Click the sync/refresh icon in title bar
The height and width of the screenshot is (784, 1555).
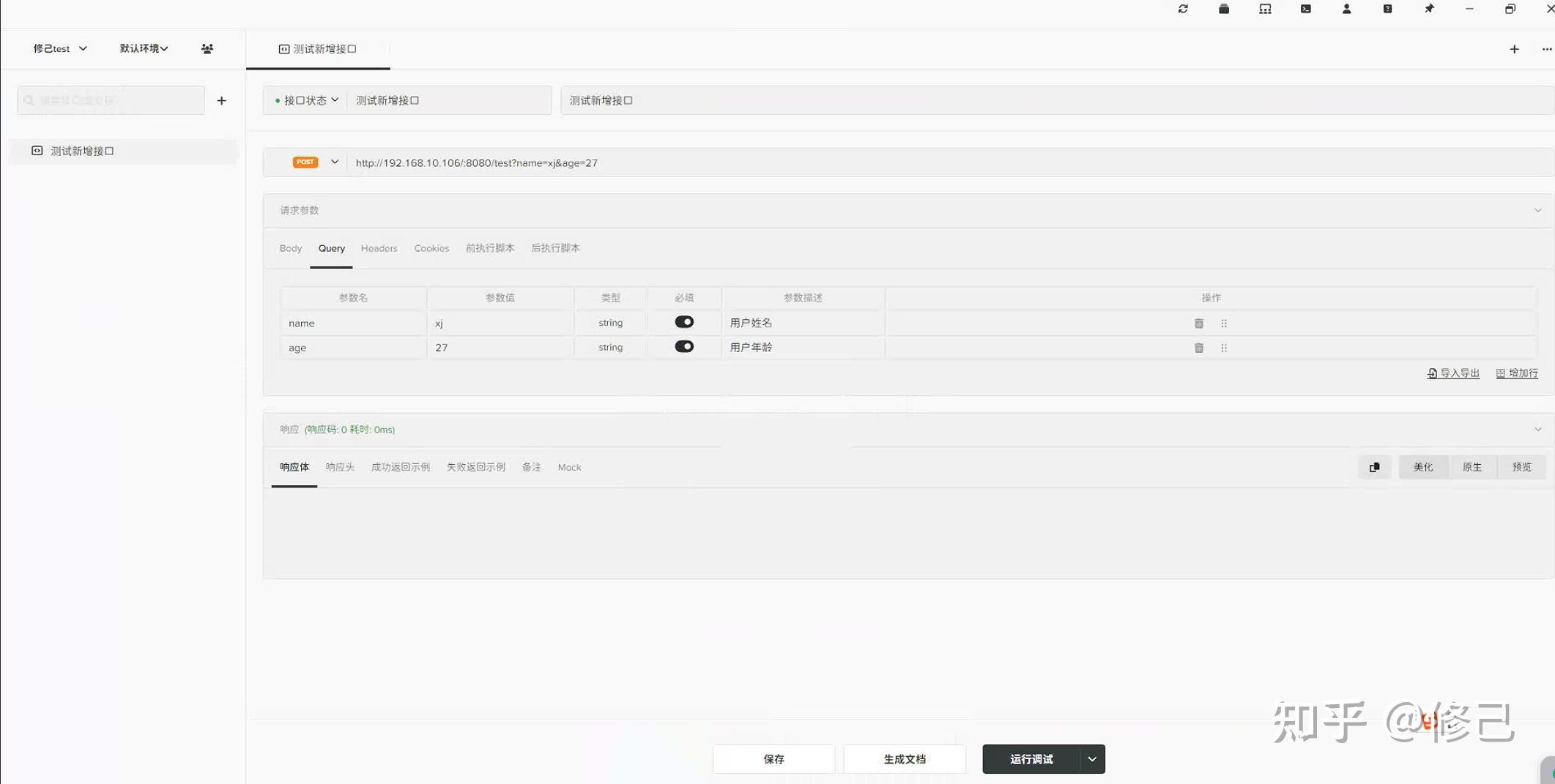pyautogui.click(x=1183, y=9)
